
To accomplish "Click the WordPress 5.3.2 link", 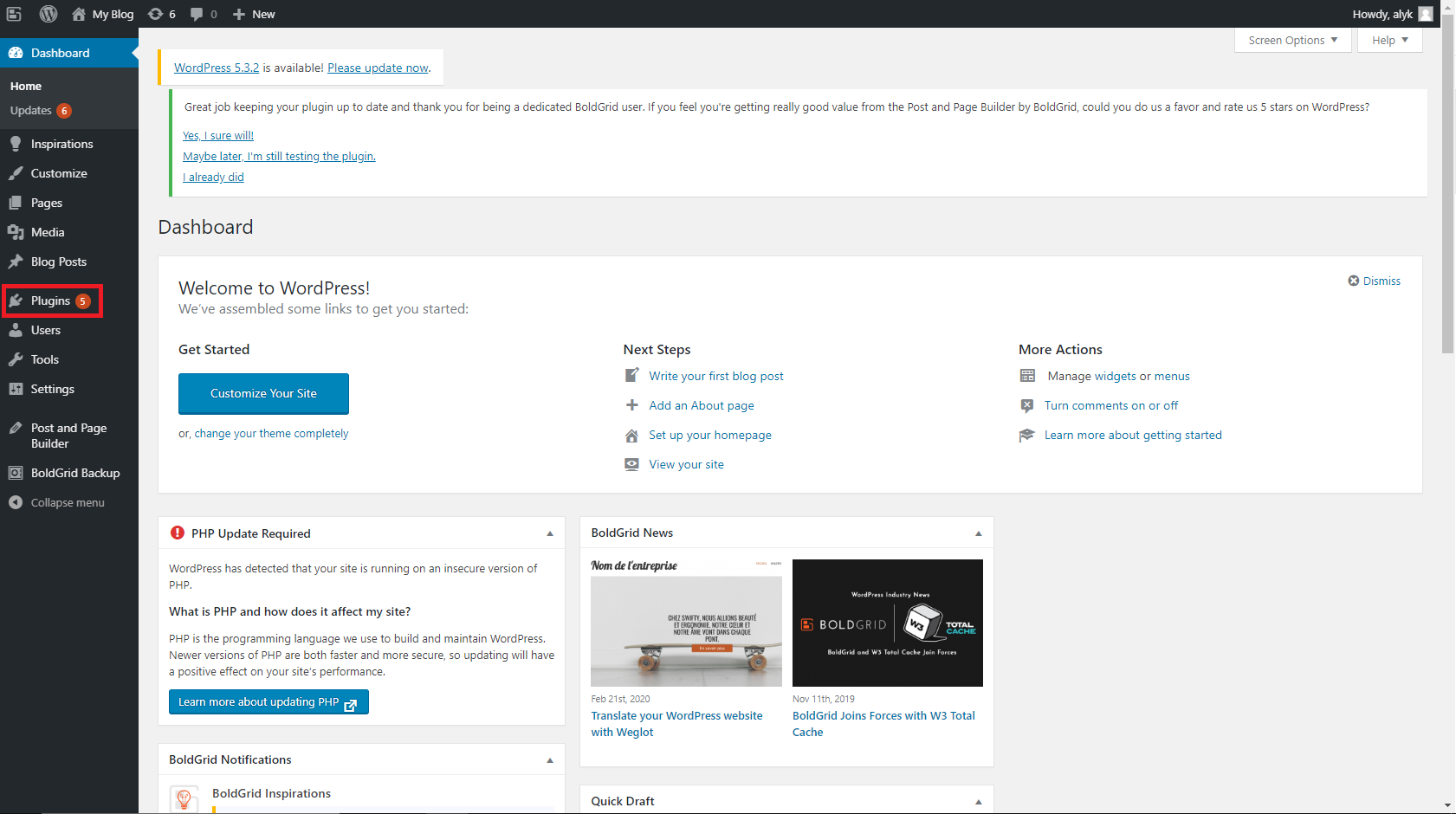I will [217, 68].
